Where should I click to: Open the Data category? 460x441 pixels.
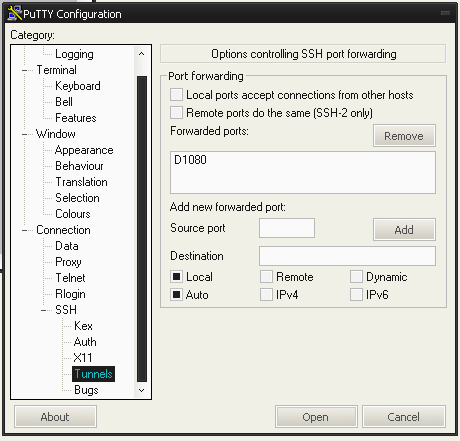pos(67,246)
